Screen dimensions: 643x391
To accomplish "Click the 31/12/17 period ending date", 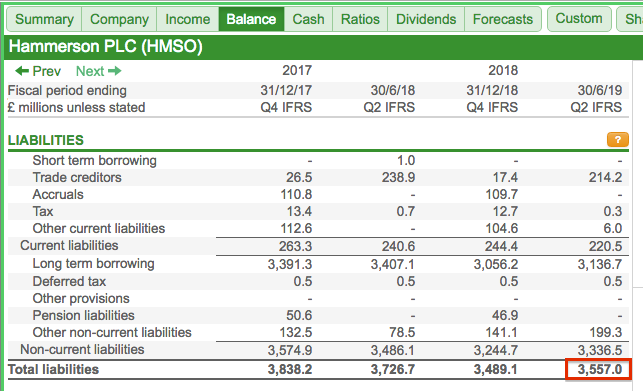I will [286, 90].
